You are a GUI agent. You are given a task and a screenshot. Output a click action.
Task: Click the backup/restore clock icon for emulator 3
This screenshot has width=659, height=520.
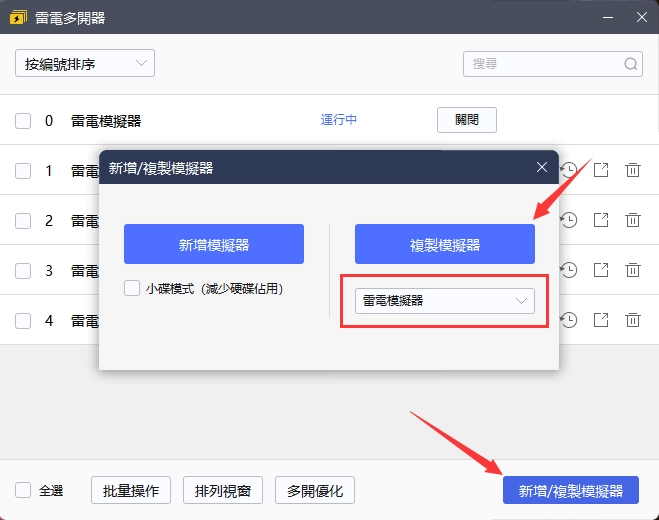[569, 270]
